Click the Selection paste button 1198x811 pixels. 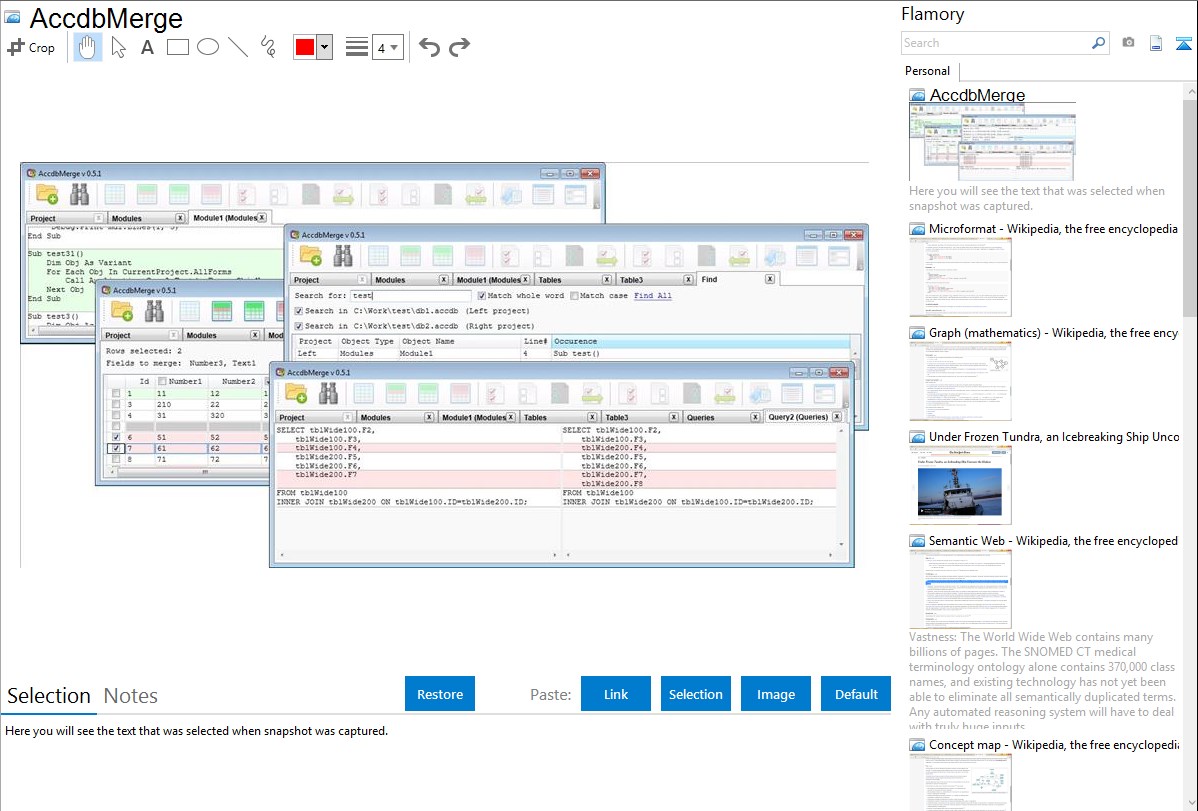[x=696, y=694]
